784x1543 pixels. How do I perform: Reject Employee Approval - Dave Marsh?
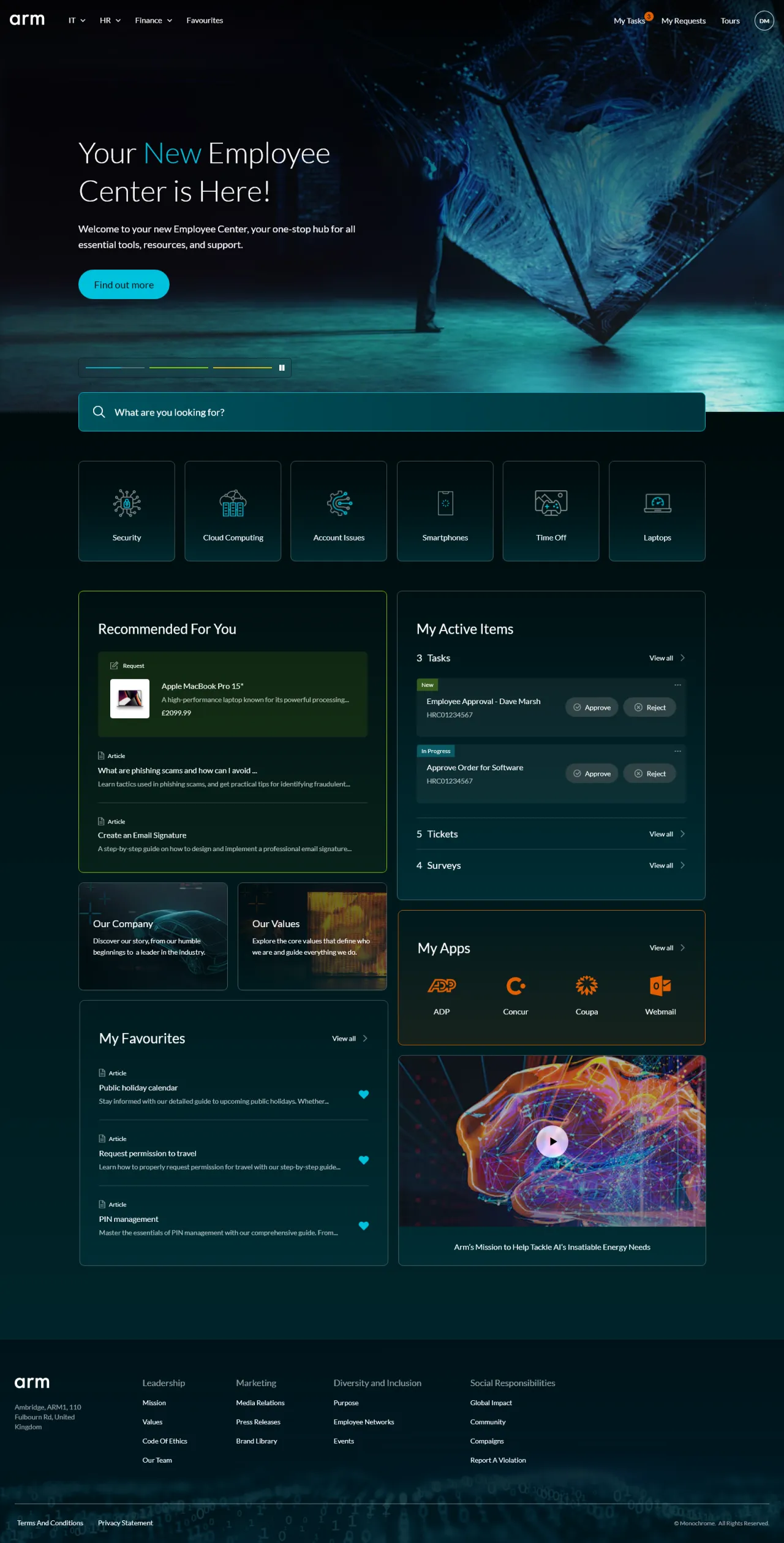650,707
